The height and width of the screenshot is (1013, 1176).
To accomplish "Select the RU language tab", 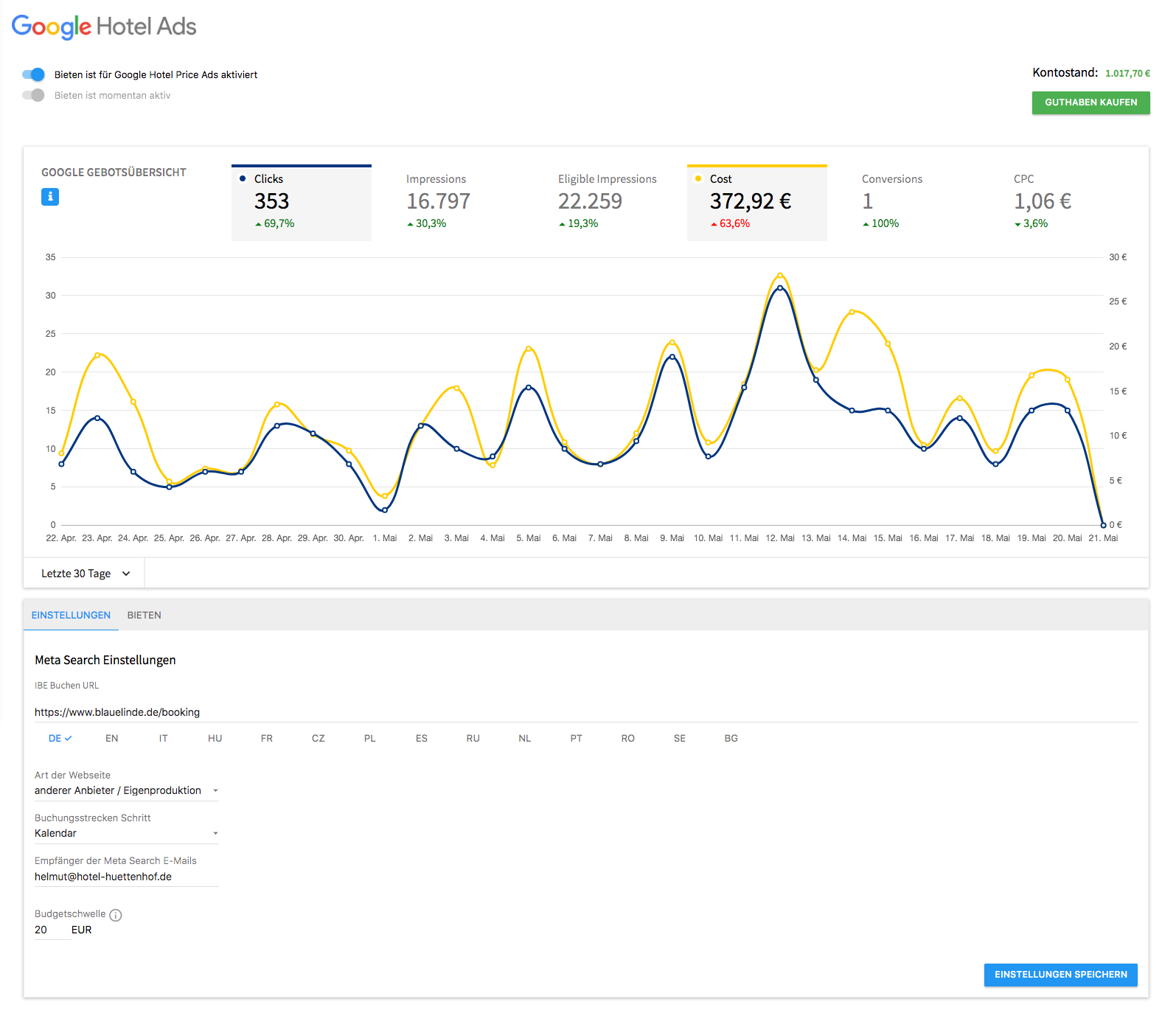I will point(473,738).
